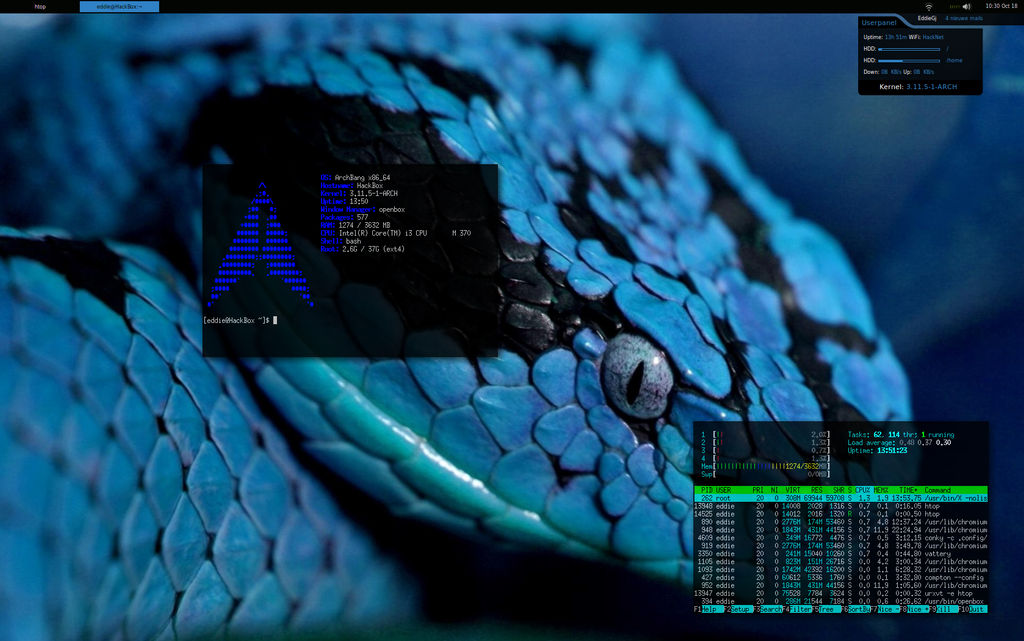
Task: Select the conky process row in htop
Action: [840, 538]
